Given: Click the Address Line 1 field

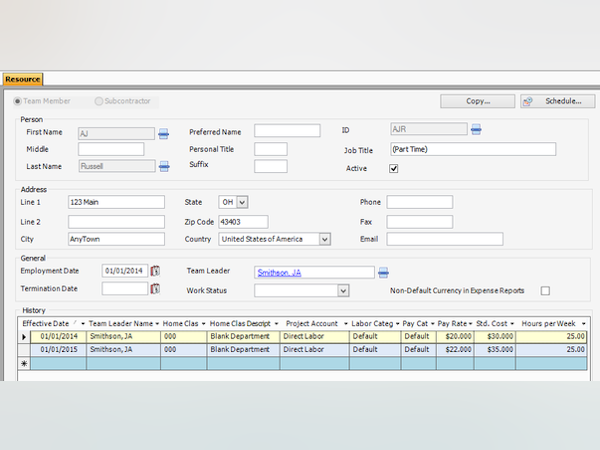Looking at the screenshot, I should coord(116,202).
